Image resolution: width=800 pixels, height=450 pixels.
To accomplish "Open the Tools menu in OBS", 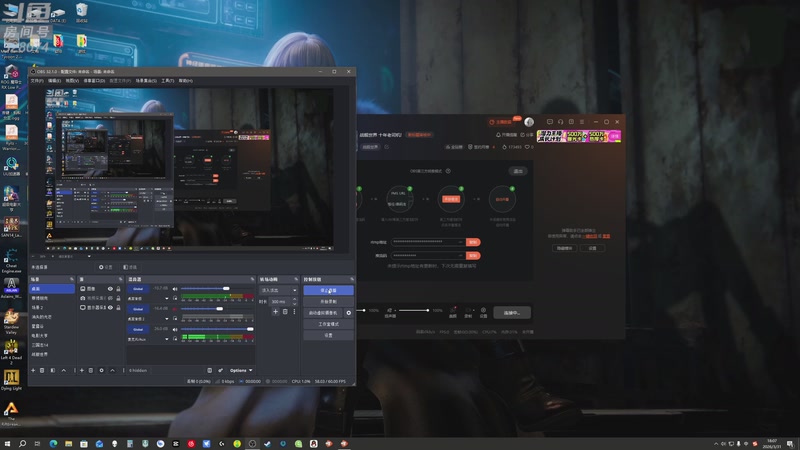I will 168,81.
